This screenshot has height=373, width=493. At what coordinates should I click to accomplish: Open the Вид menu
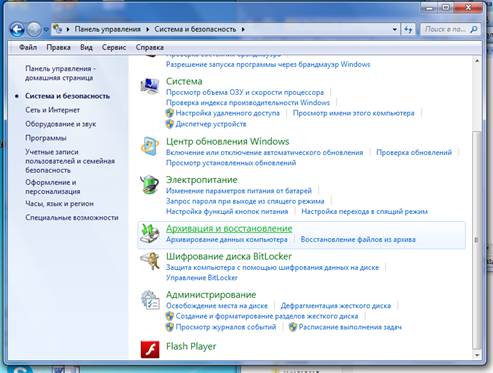[86, 47]
